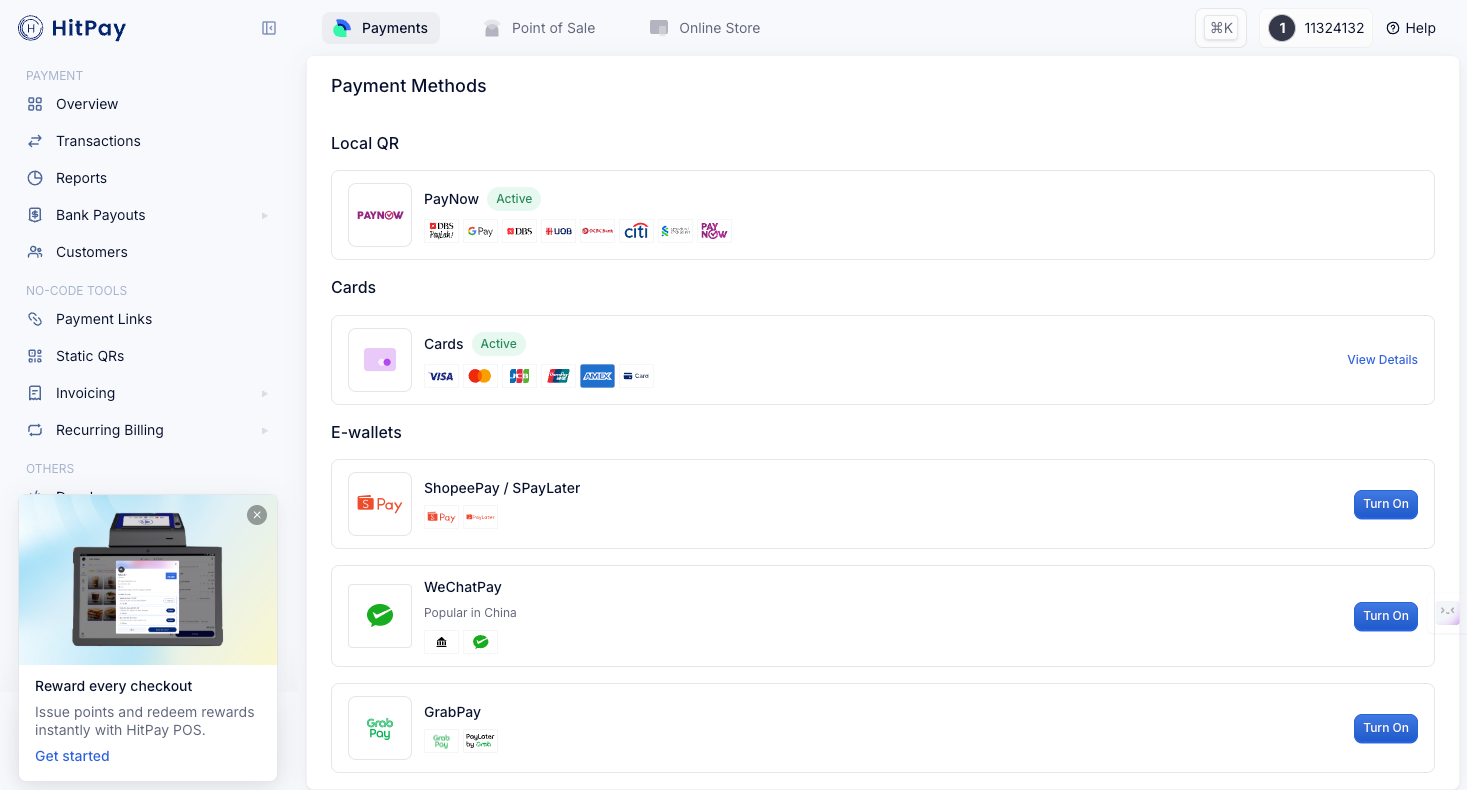
Task: Click the HitPay logo
Action: pyautogui.click(x=72, y=28)
